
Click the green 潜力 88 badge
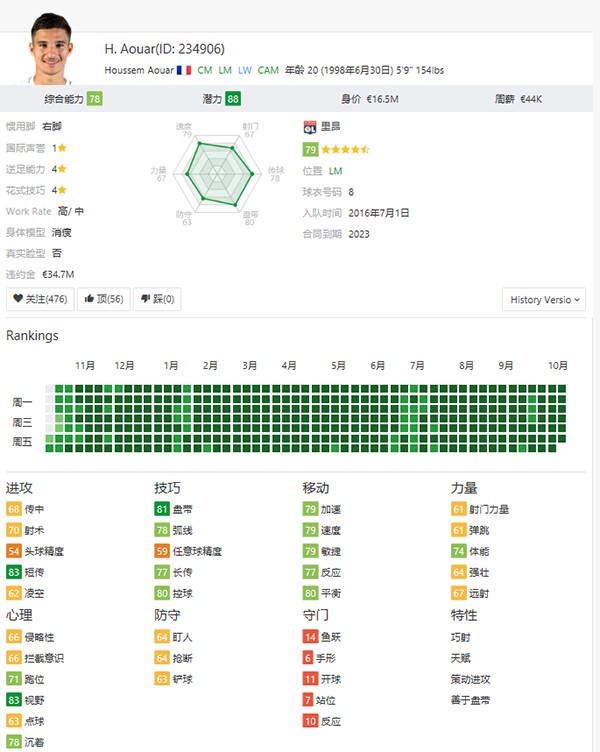point(233,99)
